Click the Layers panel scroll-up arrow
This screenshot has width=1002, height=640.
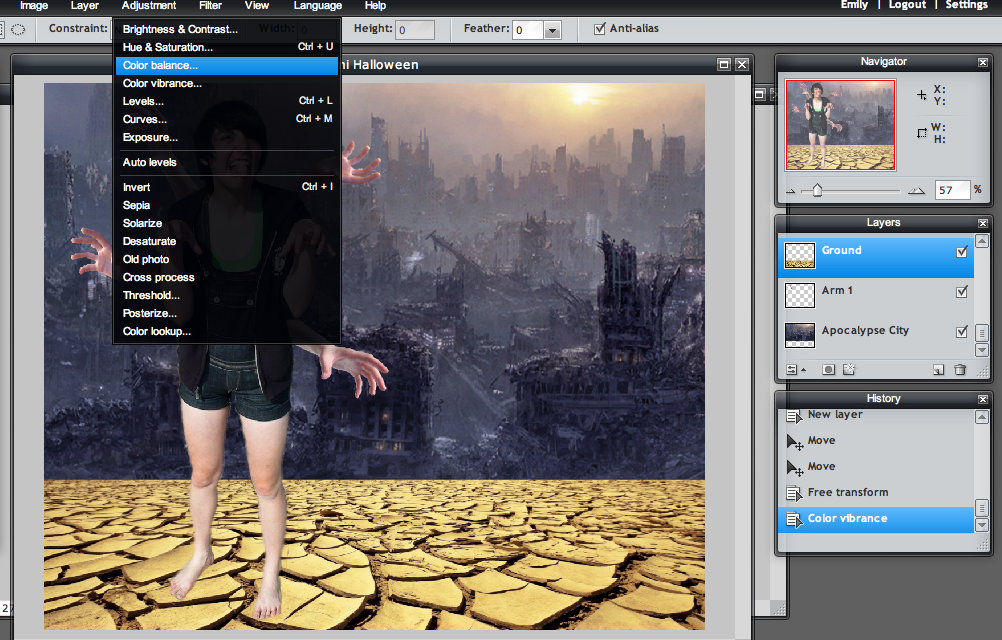[x=982, y=241]
